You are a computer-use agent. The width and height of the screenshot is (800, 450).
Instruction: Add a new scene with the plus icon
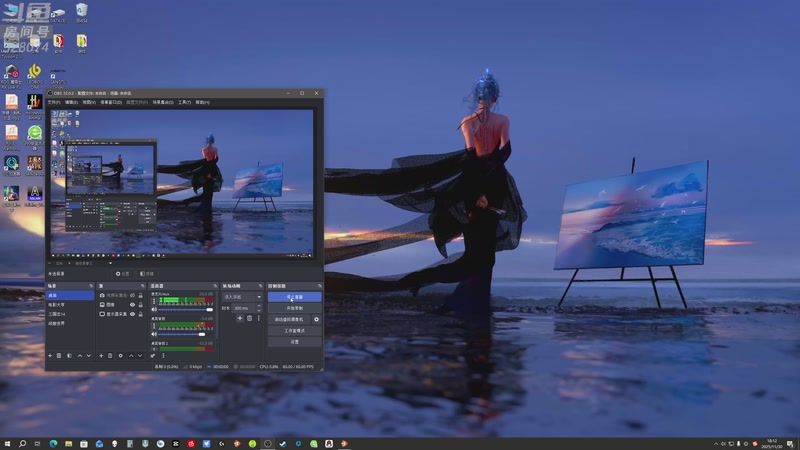coord(50,356)
